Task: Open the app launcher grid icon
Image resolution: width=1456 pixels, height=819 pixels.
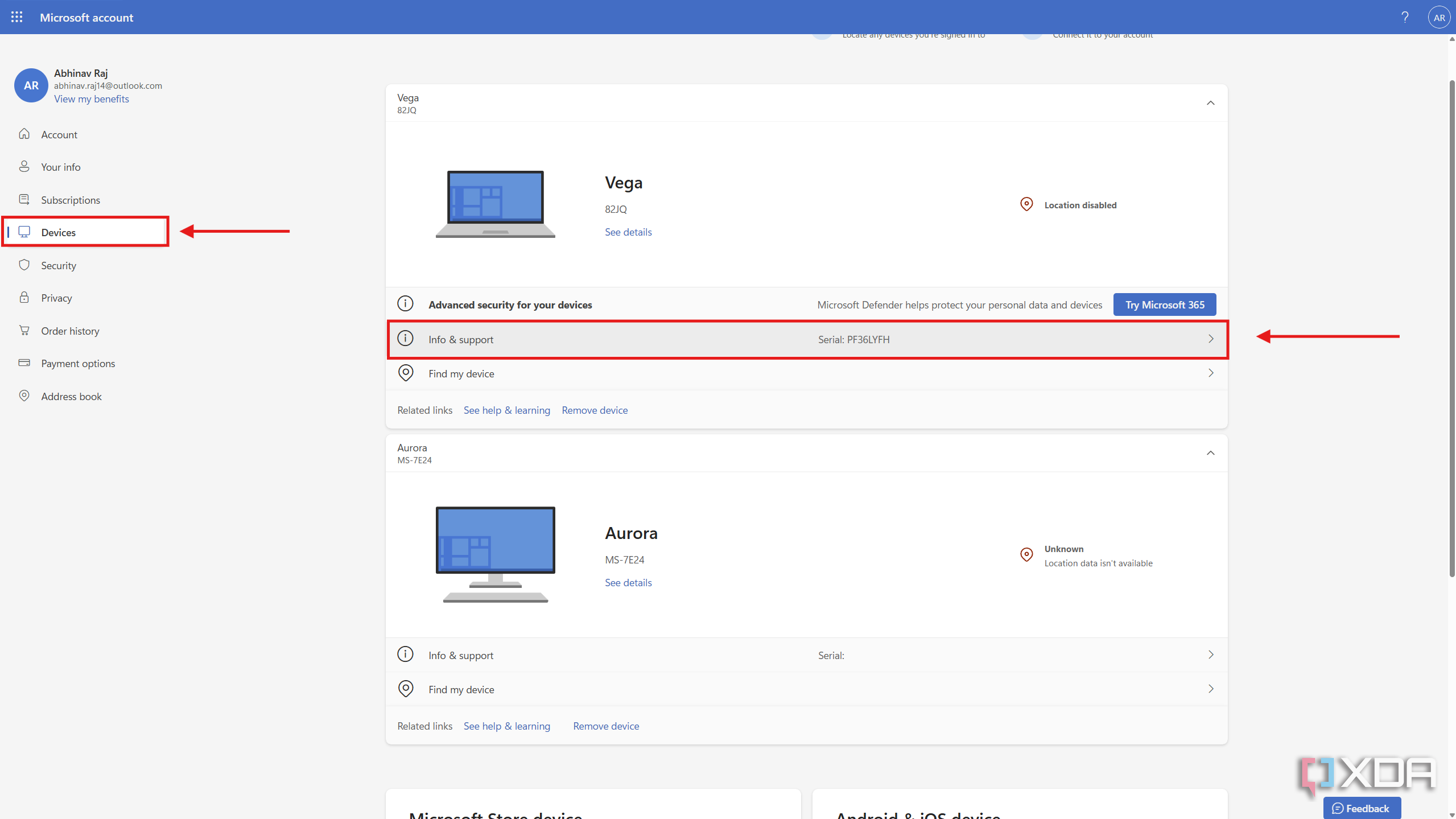Action: (17, 17)
